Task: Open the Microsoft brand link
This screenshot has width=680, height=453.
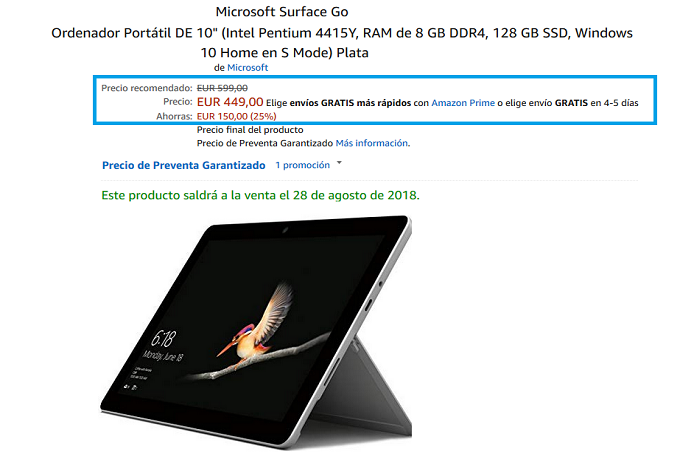Action: 248,68
